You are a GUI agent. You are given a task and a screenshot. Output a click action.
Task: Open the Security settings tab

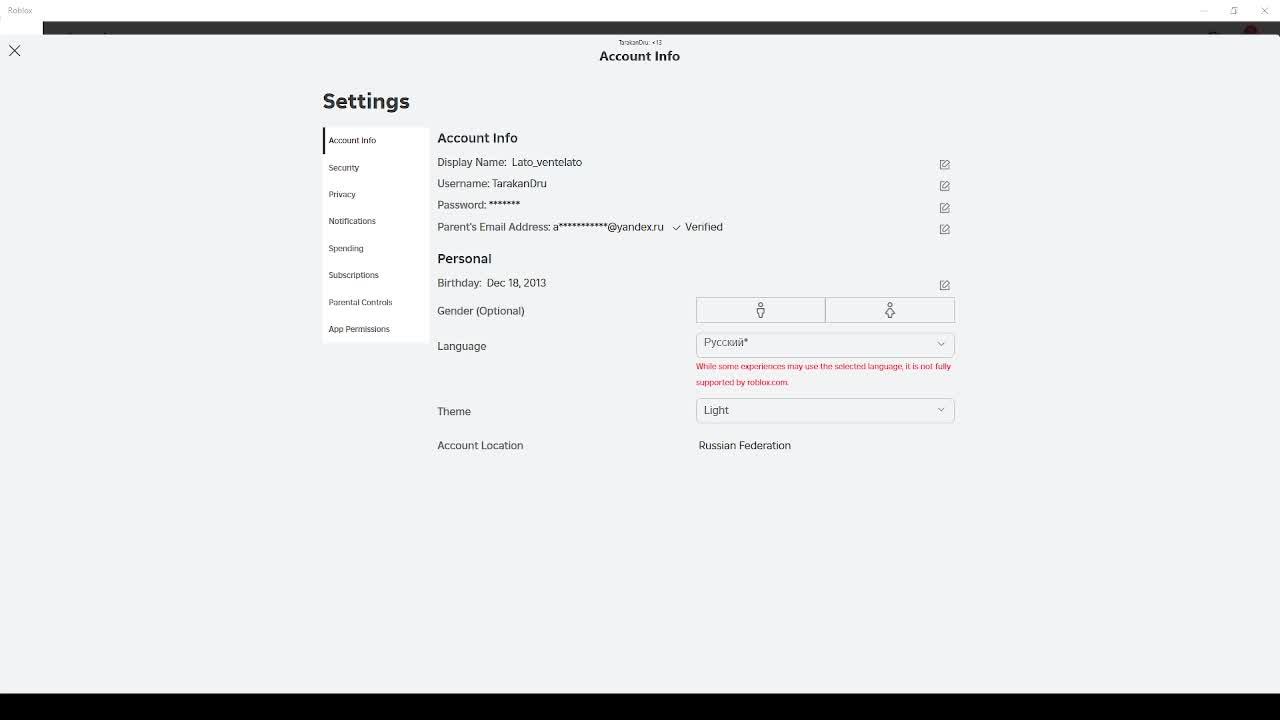pyautogui.click(x=376, y=167)
